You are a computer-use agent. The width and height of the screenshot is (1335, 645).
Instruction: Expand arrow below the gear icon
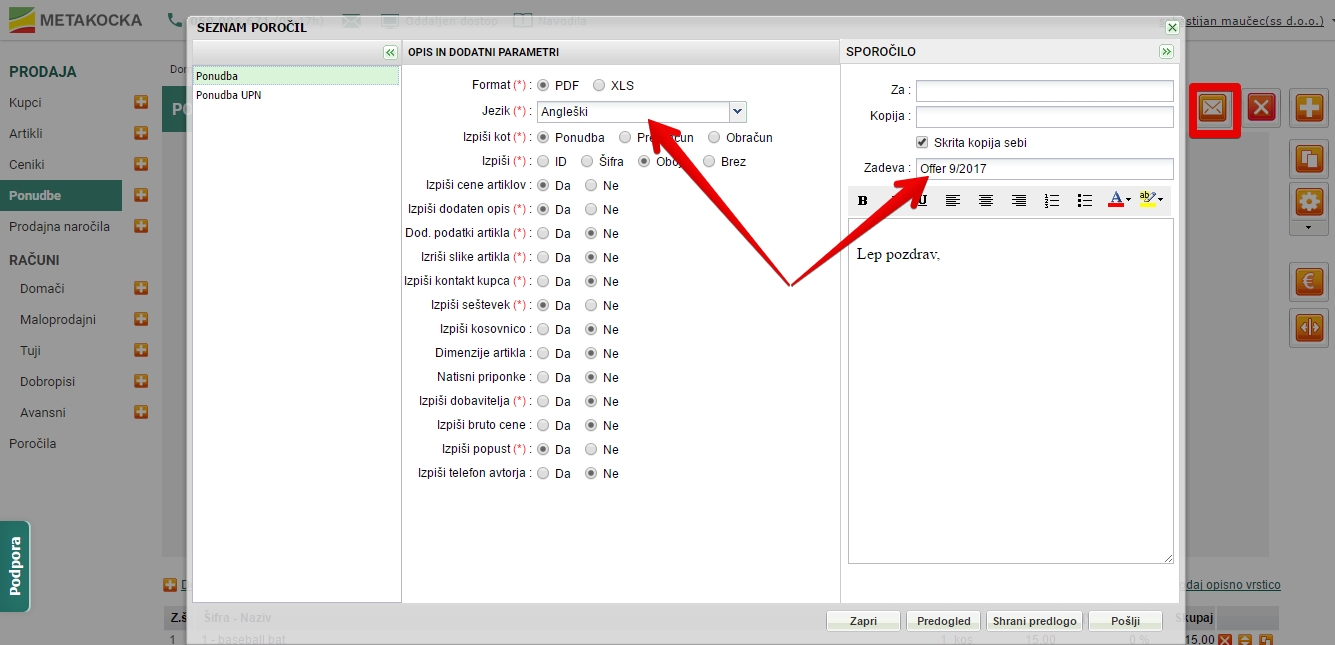point(1309,228)
